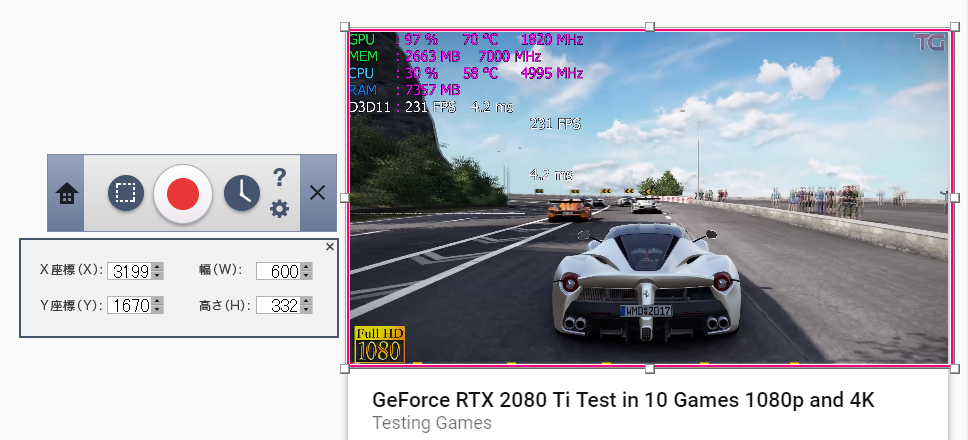Close the recorder toolbar with X
This screenshot has height=440, width=968.
pyautogui.click(x=317, y=193)
